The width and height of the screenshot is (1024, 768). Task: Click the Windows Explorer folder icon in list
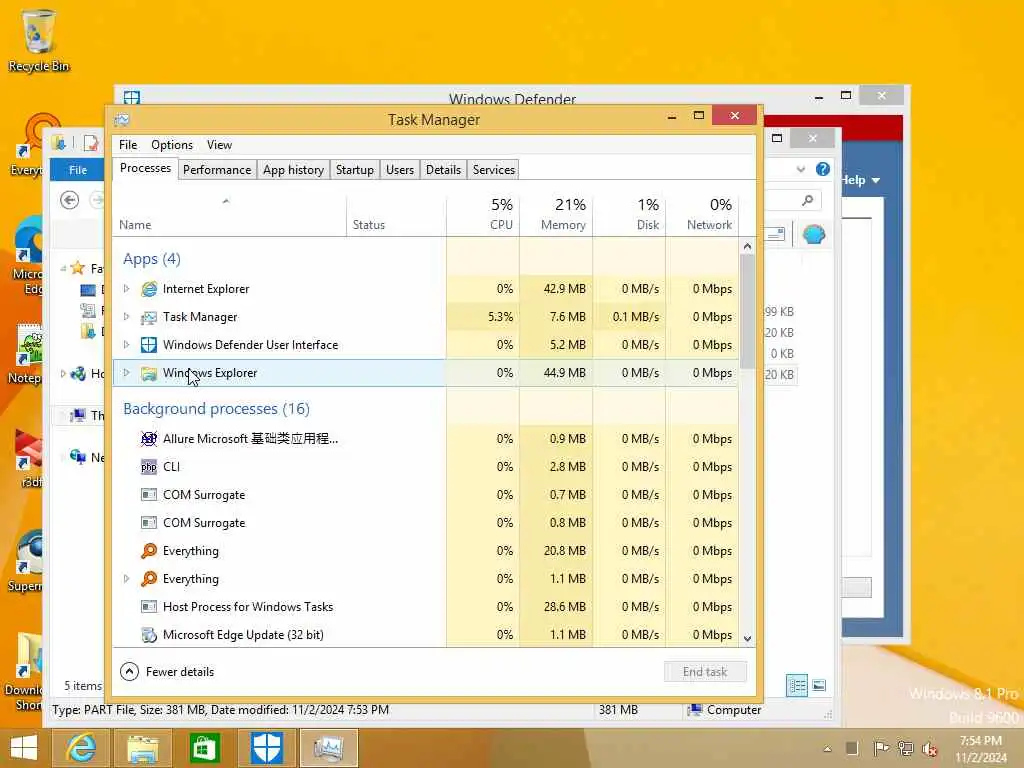[149, 373]
